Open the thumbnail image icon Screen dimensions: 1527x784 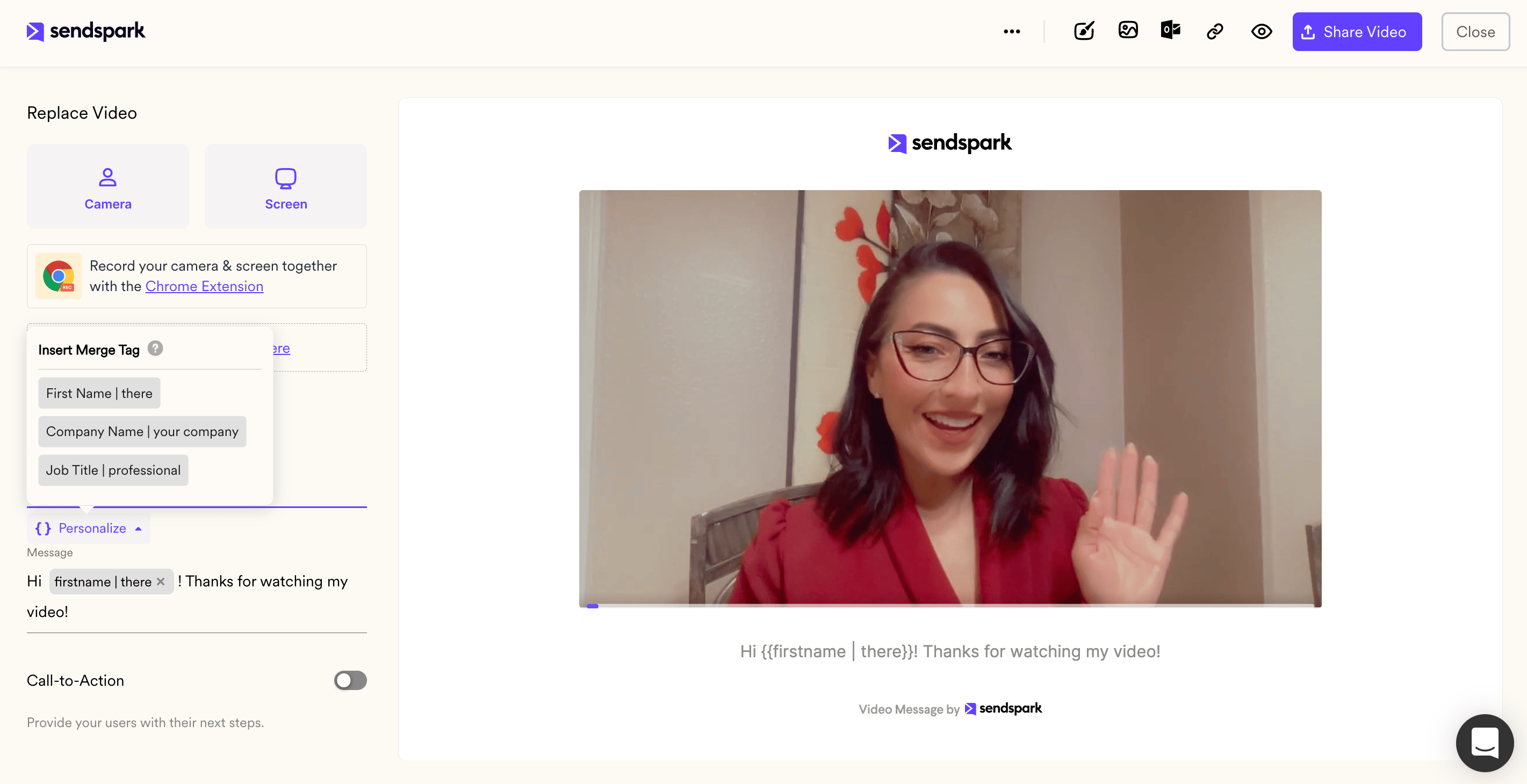tap(1128, 30)
